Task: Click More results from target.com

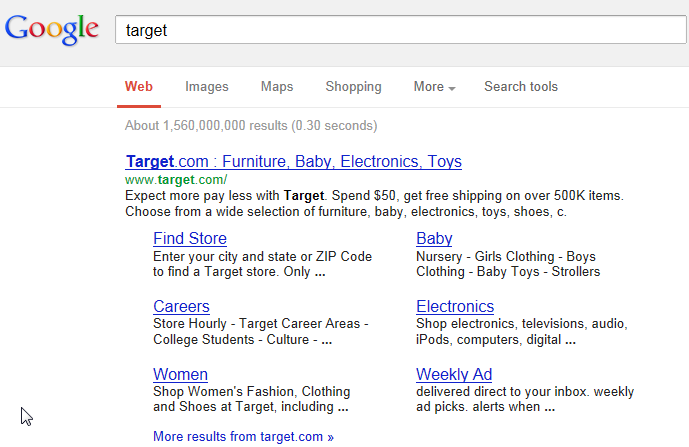Action: pos(243,436)
